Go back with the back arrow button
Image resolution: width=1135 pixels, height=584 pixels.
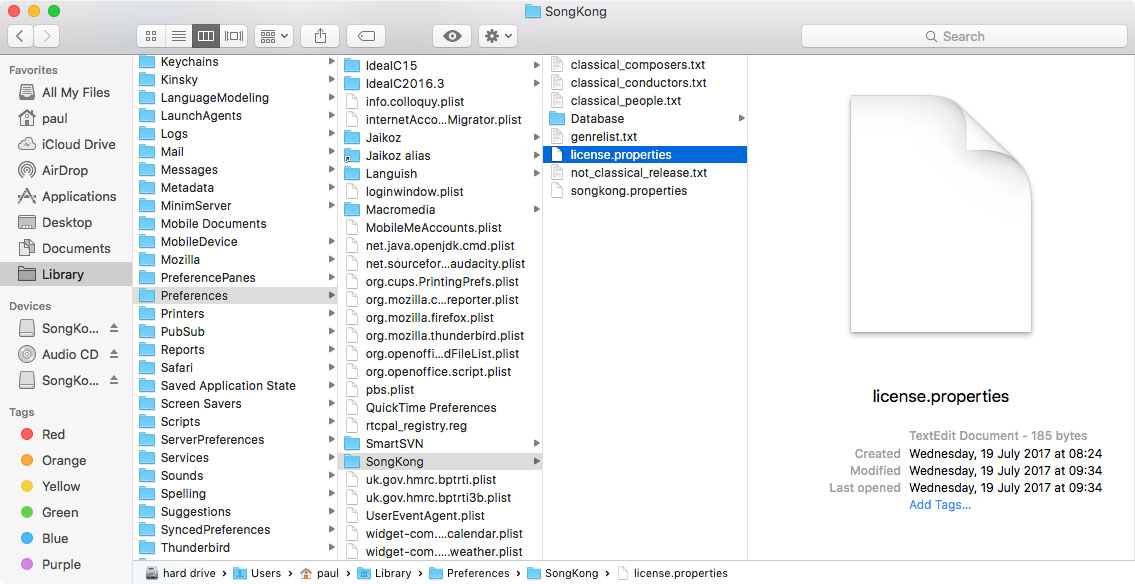pyautogui.click(x=20, y=36)
